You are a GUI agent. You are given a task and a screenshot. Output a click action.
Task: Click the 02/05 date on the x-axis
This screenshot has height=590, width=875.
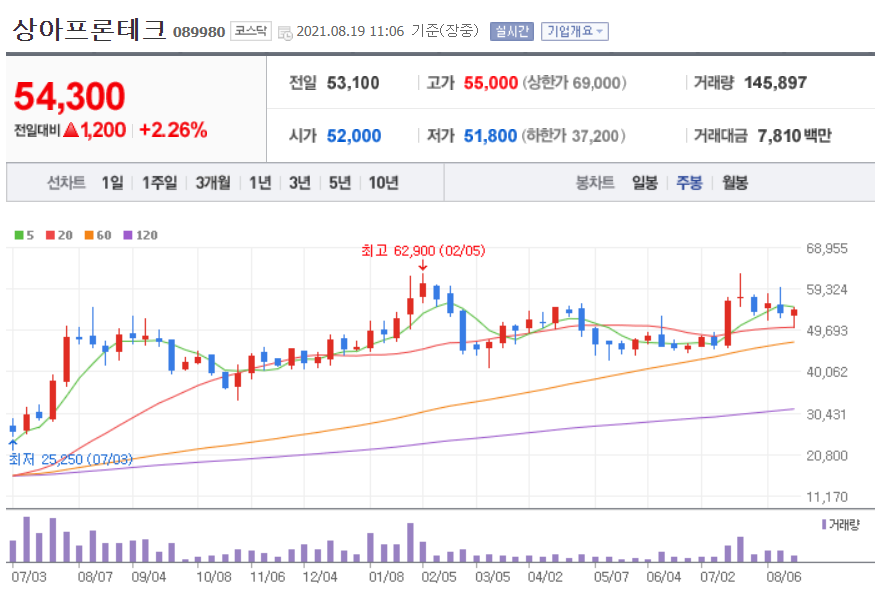(439, 577)
